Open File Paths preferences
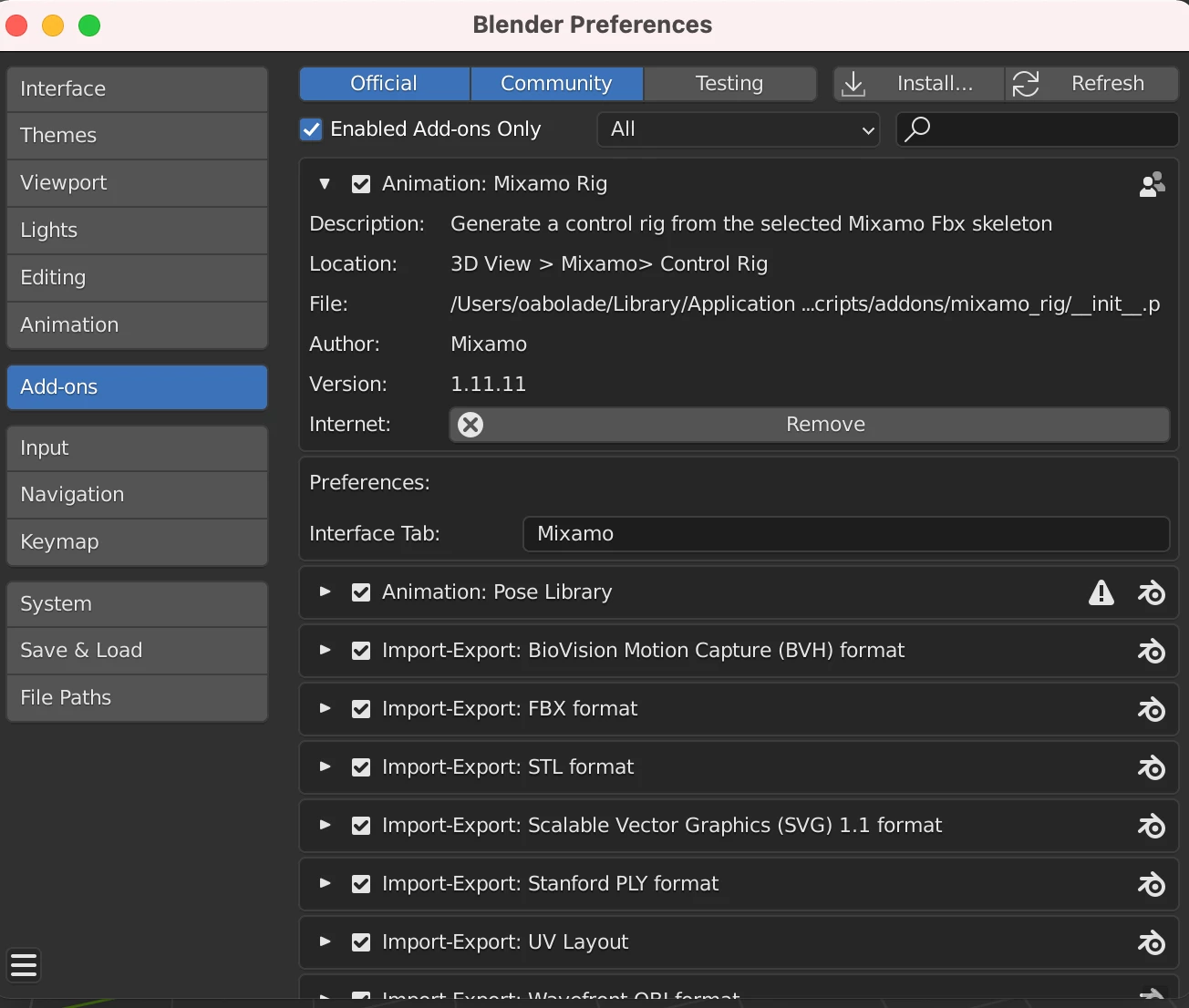Screen dimensions: 1189x1008 138,698
